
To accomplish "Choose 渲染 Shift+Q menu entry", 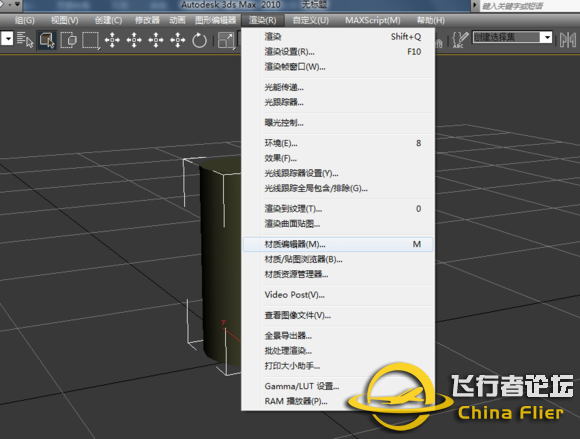I will (338, 37).
